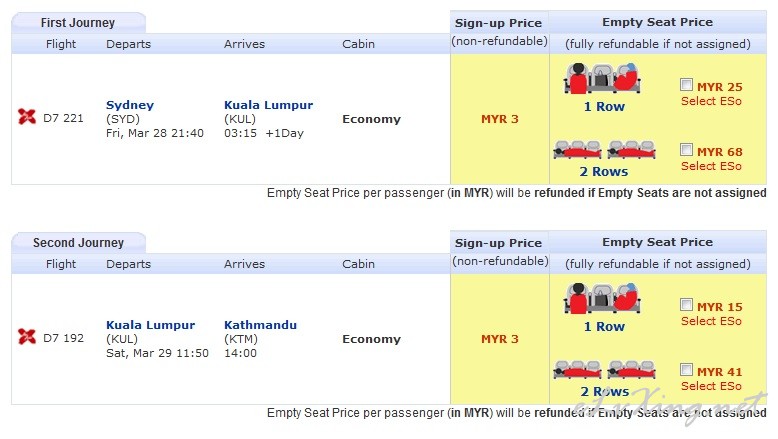The image size is (778, 439).
Task: Click the 1 Row seat illustration for Sydney flight
Action: [x=602, y=78]
